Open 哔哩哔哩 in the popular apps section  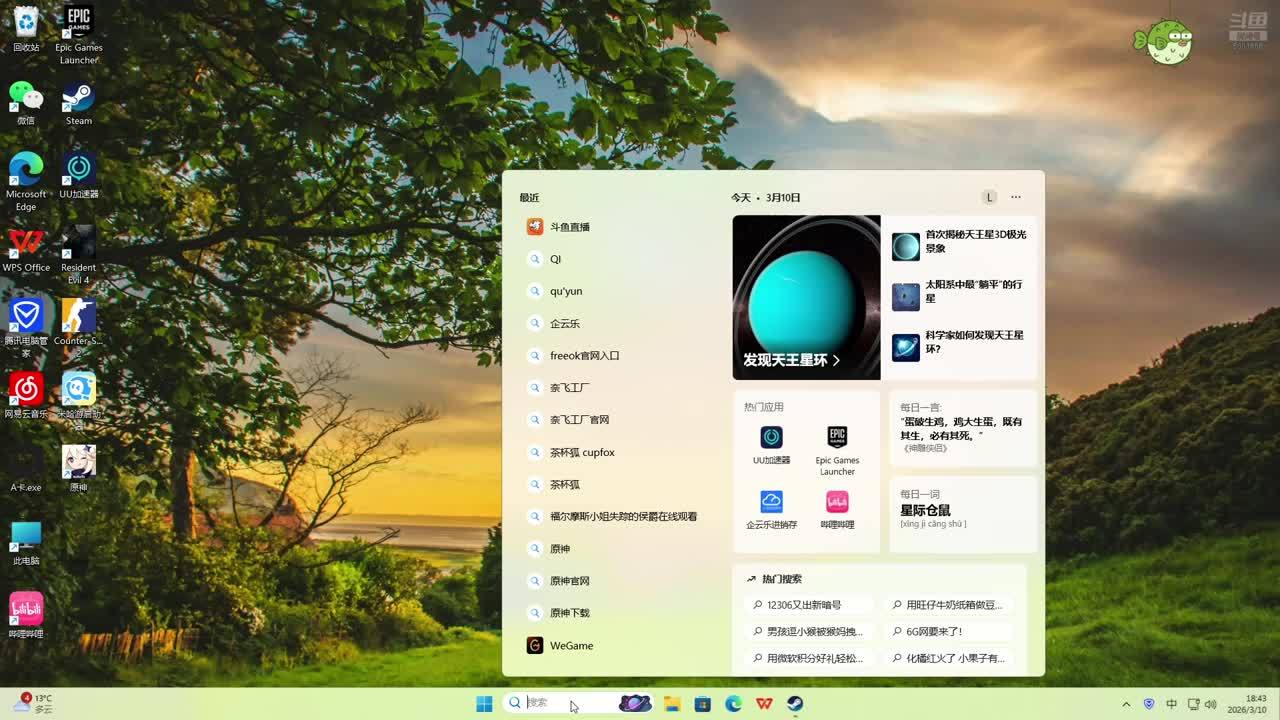tap(837, 508)
